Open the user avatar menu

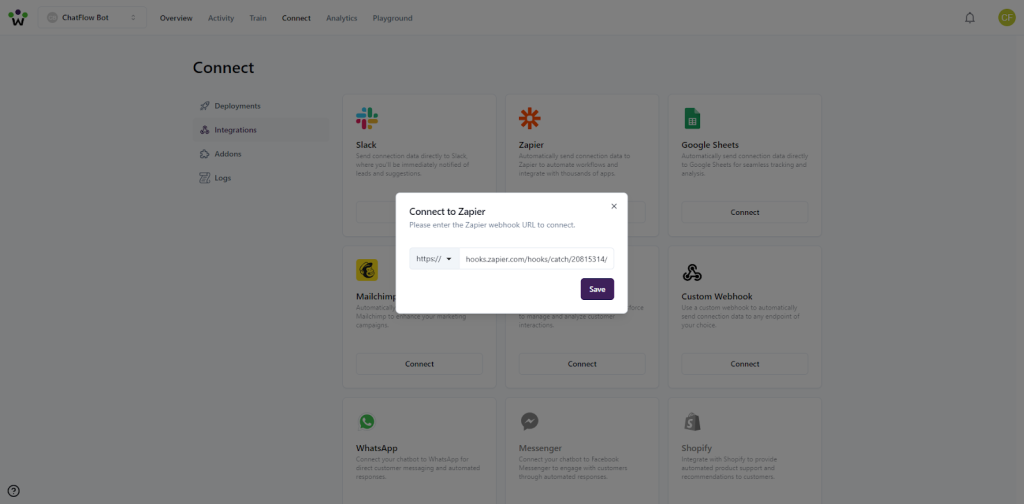point(1006,18)
